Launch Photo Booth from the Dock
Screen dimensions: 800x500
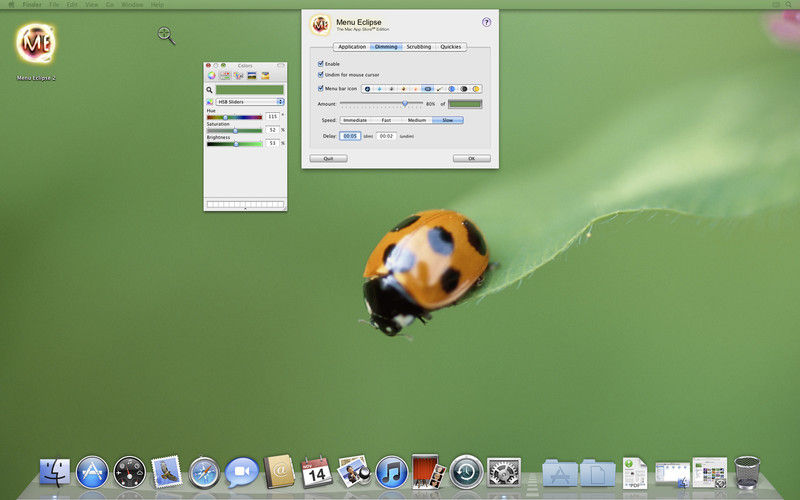point(429,471)
